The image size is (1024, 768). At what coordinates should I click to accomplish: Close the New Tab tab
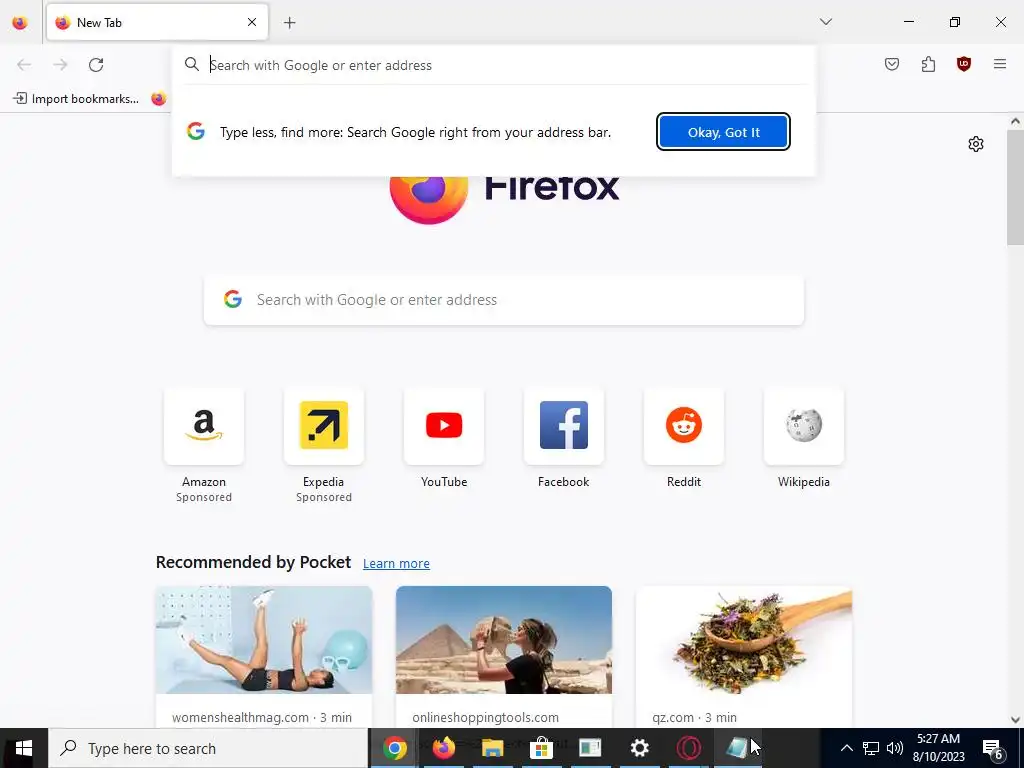(x=252, y=22)
